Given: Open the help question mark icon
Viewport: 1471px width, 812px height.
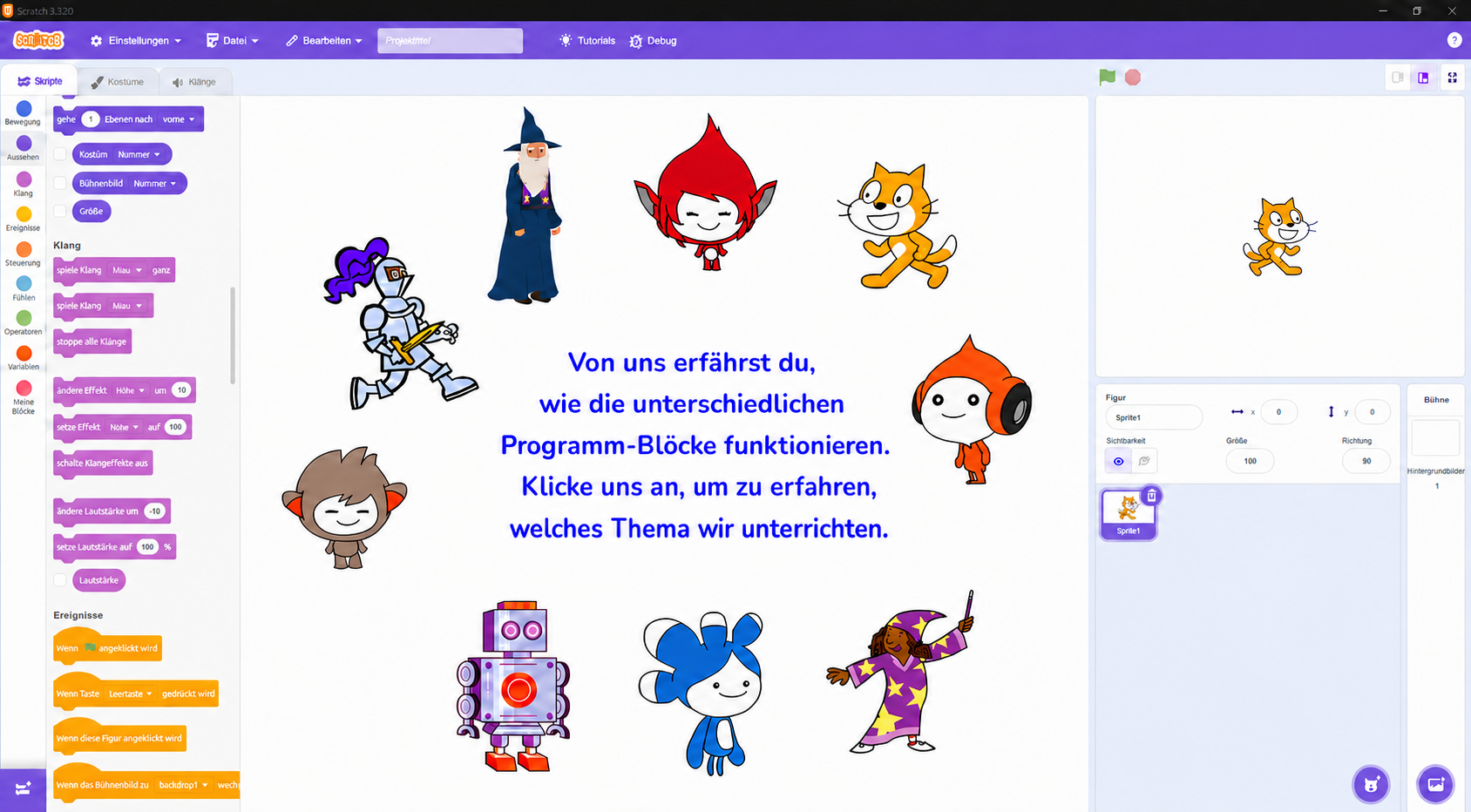Looking at the screenshot, I should pyautogui.click(x=1454, y=40).
